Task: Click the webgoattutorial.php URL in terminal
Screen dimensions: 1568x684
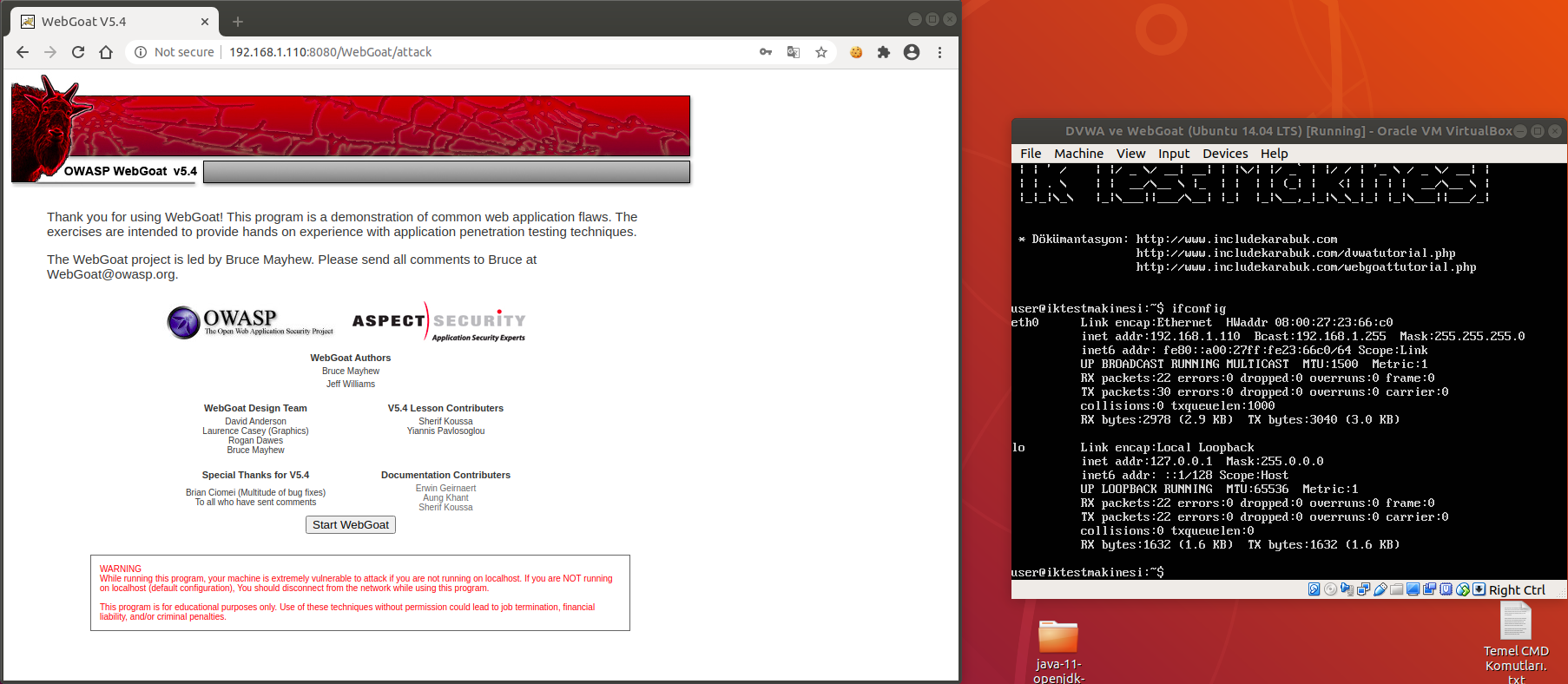Action: 1306,266
